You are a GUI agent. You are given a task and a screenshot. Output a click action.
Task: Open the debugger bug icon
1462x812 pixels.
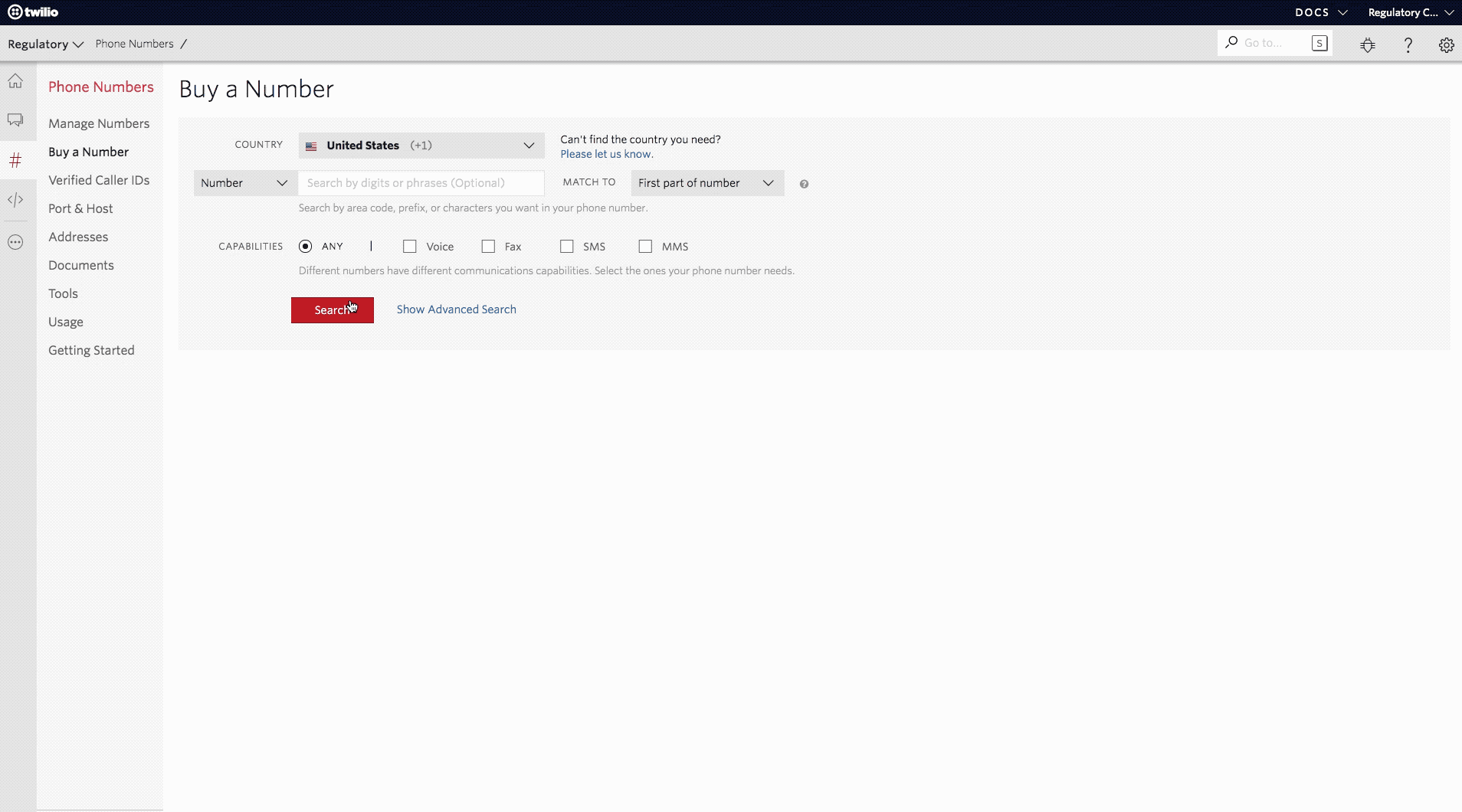(x=1368, y=45)
